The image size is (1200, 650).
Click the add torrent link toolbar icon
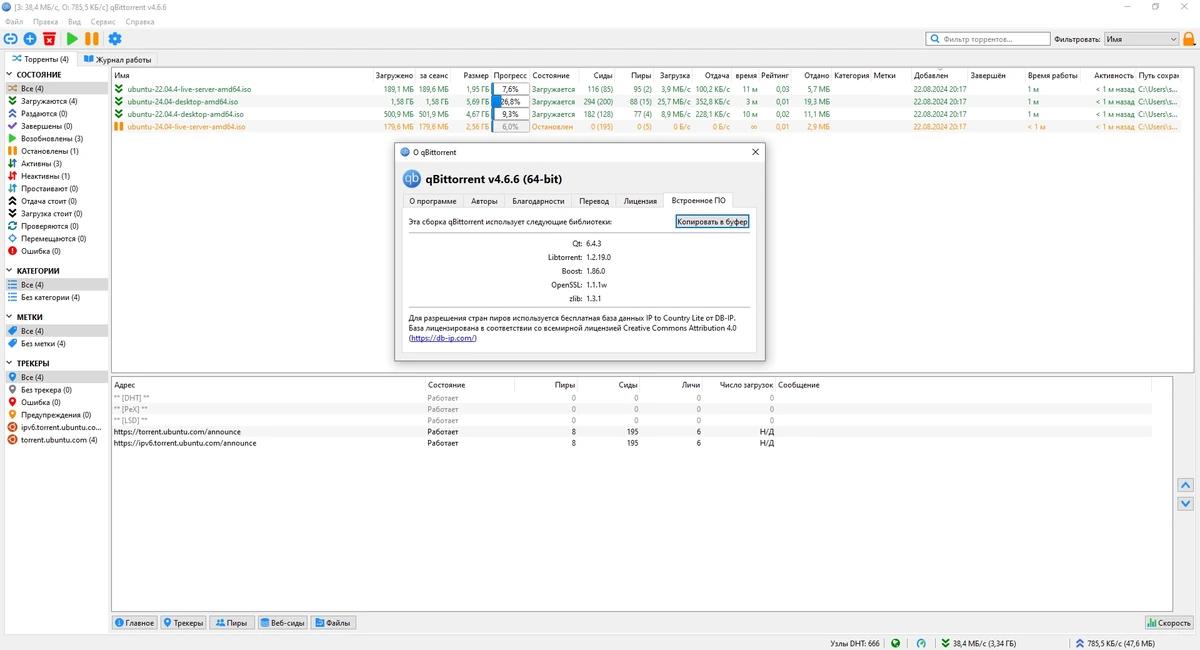11,39
